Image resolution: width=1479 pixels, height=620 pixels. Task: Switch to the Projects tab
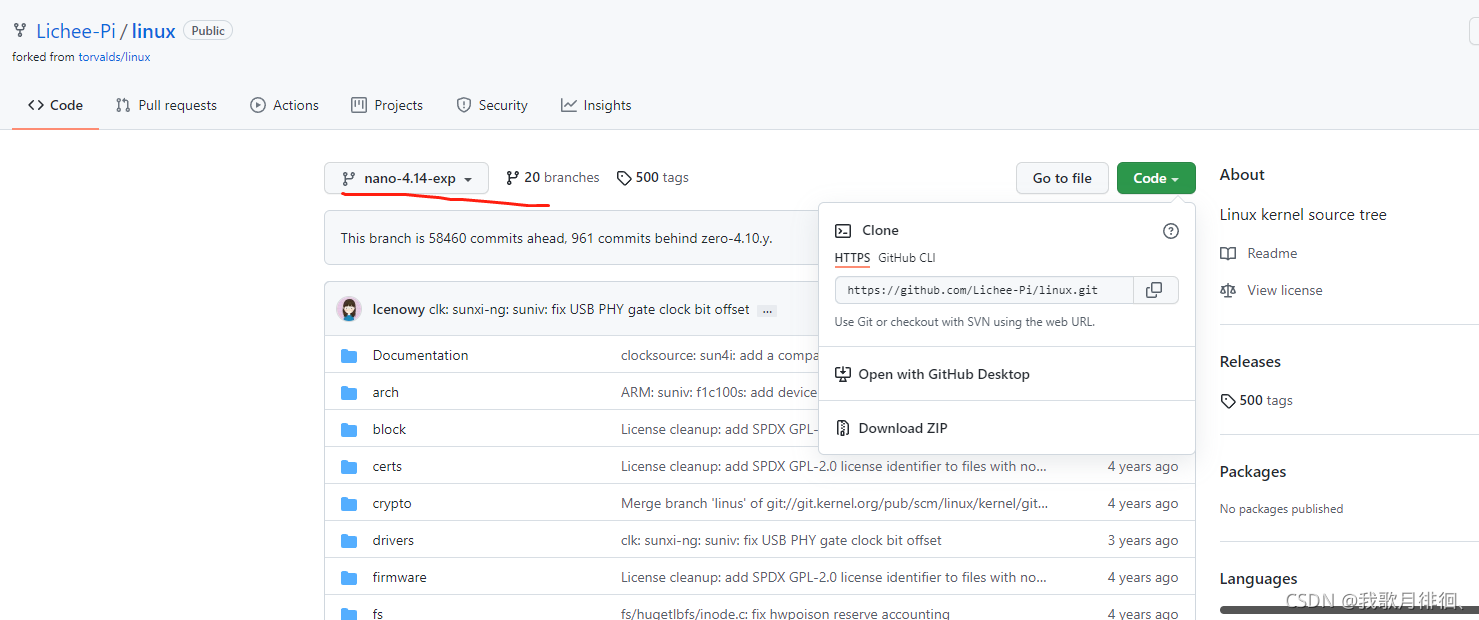pos(387,105)
